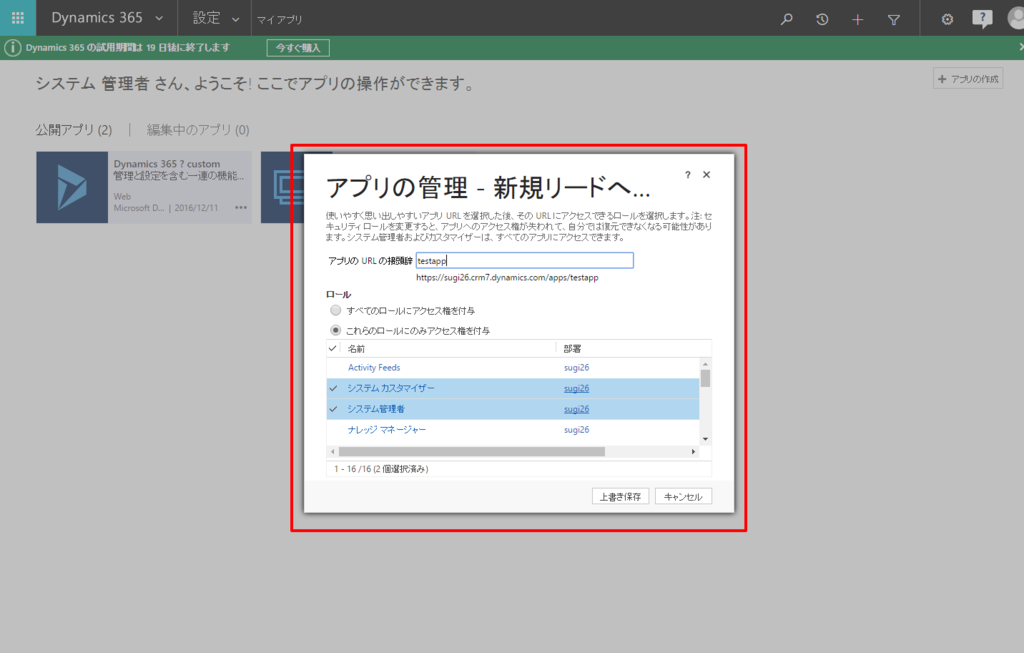Image resolution: width=1024 pixels, height=653 pixels.
Task: Switch to 編集中のアプリ tab
Action: click(x=198, y=130)
